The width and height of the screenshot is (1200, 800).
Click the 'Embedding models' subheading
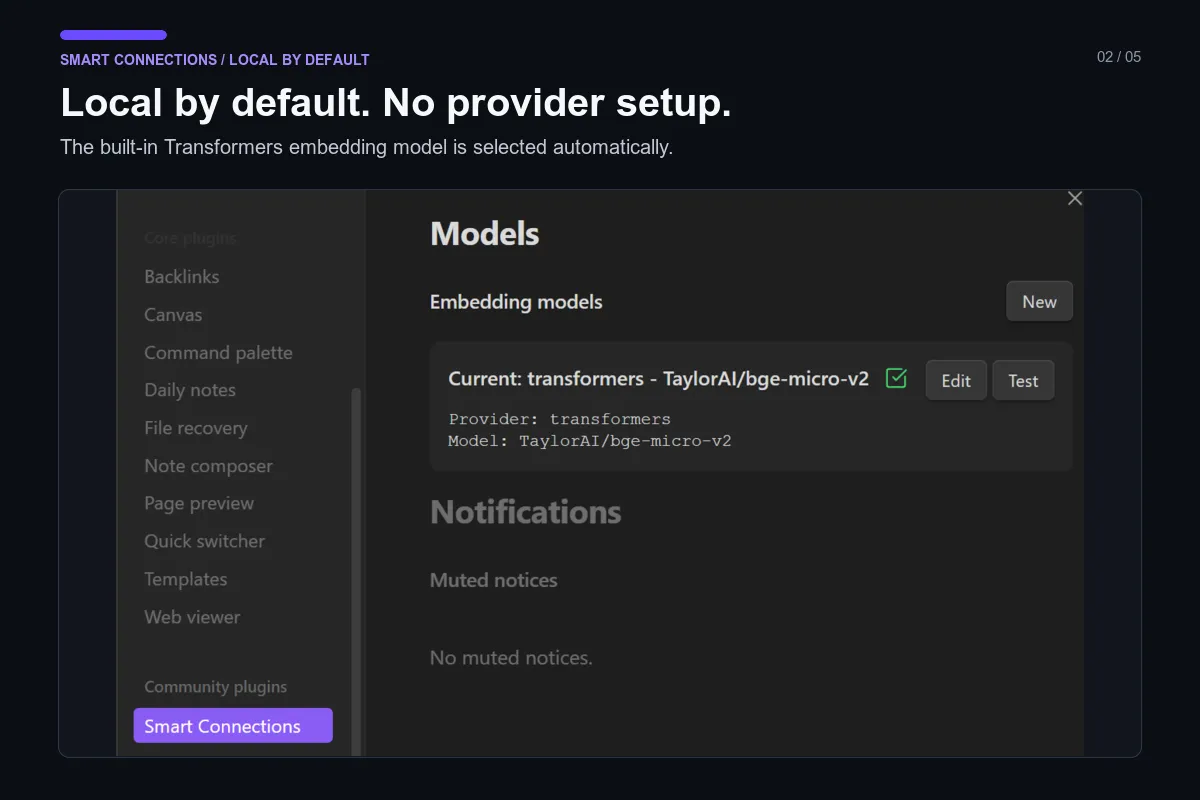click(516, 302)
